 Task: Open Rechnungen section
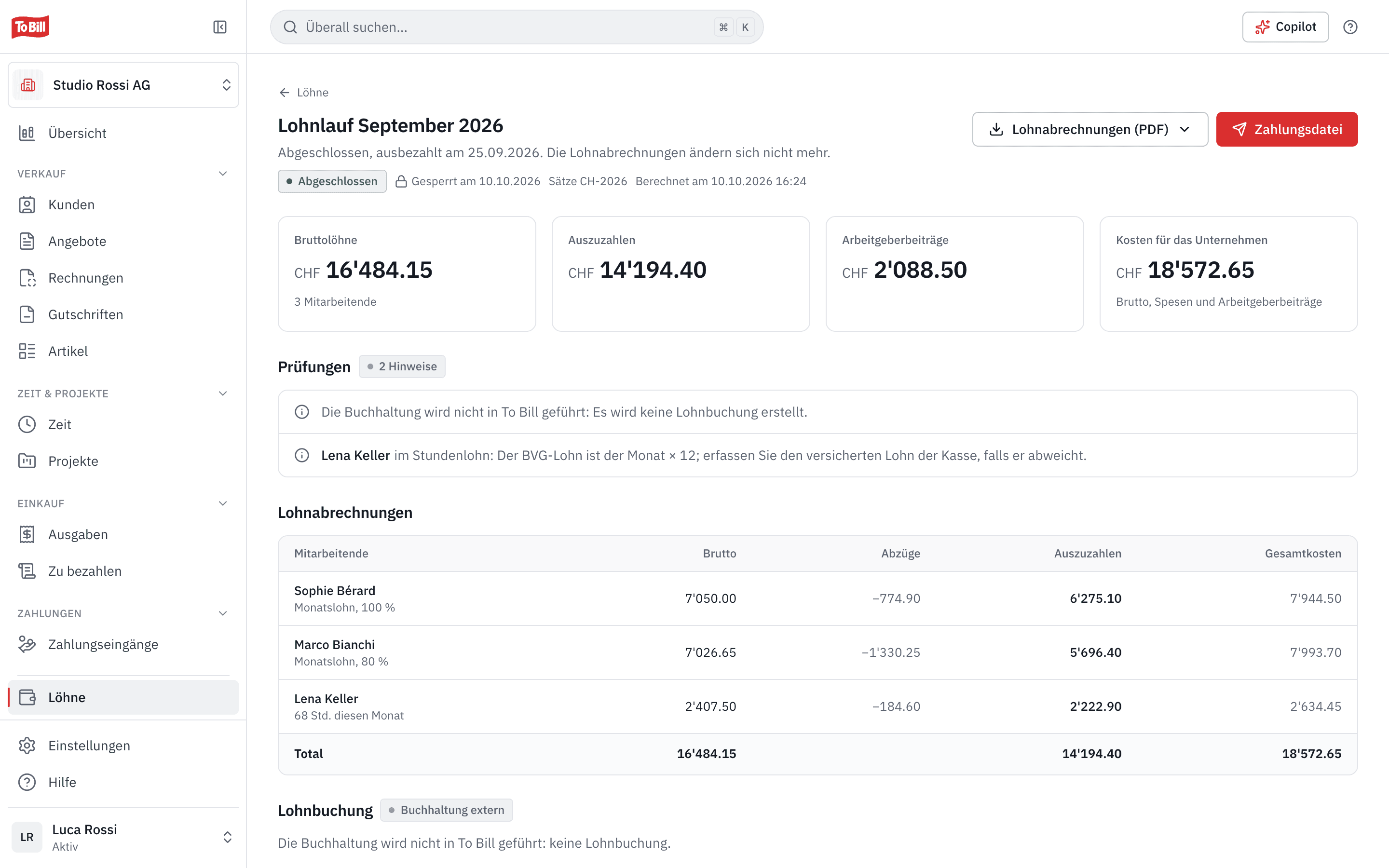(123, 278)
